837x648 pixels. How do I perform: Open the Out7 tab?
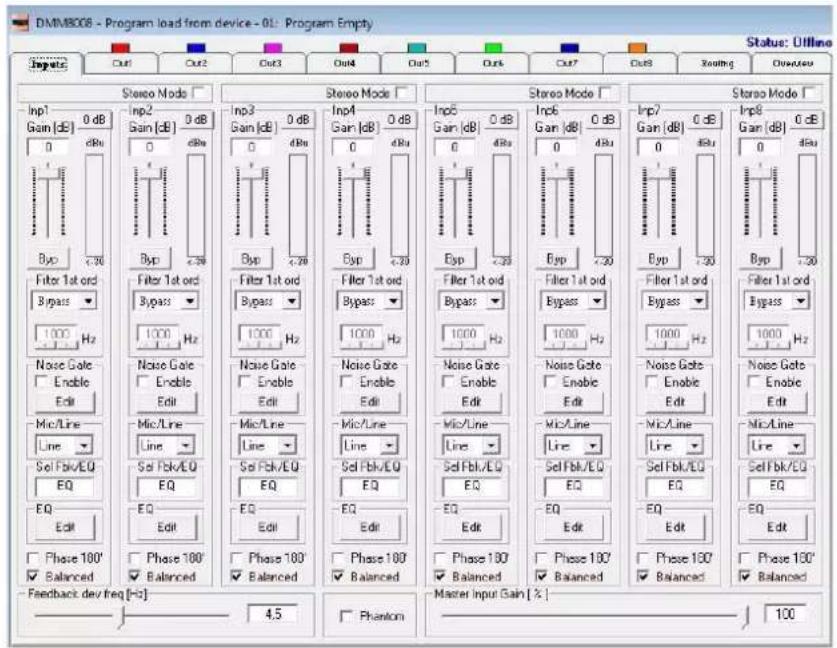pos(566,64)
